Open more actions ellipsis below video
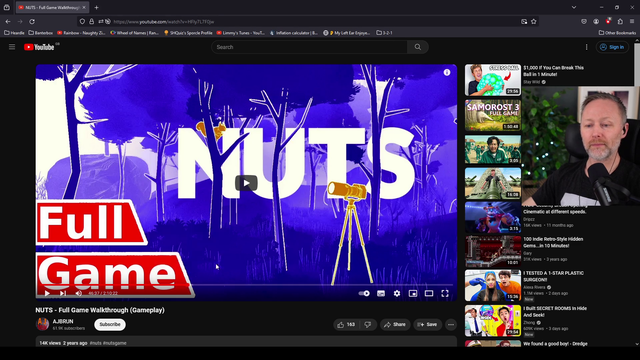 (x=451, y=324)
